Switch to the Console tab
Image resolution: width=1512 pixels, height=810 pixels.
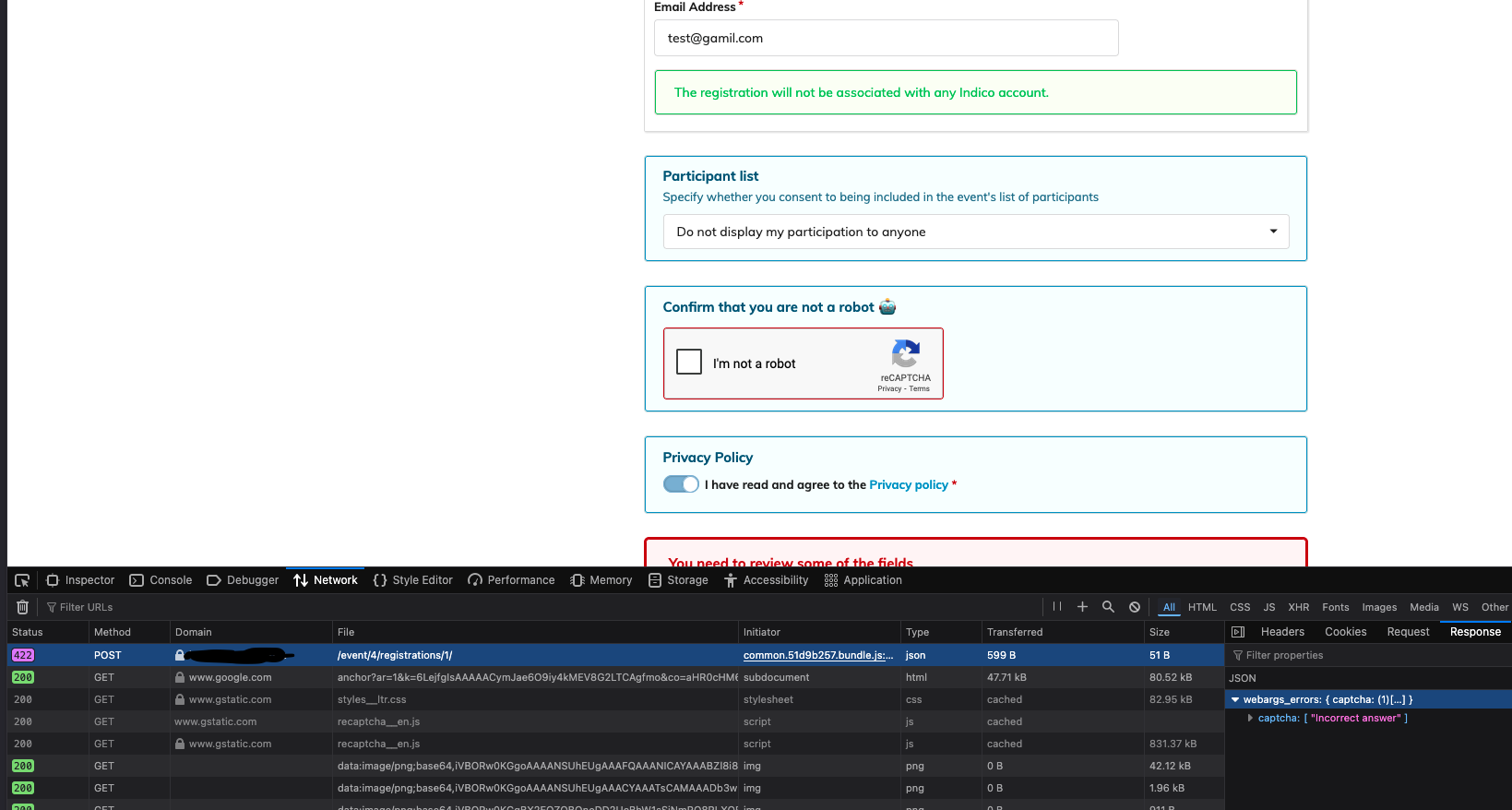point(161,580)
